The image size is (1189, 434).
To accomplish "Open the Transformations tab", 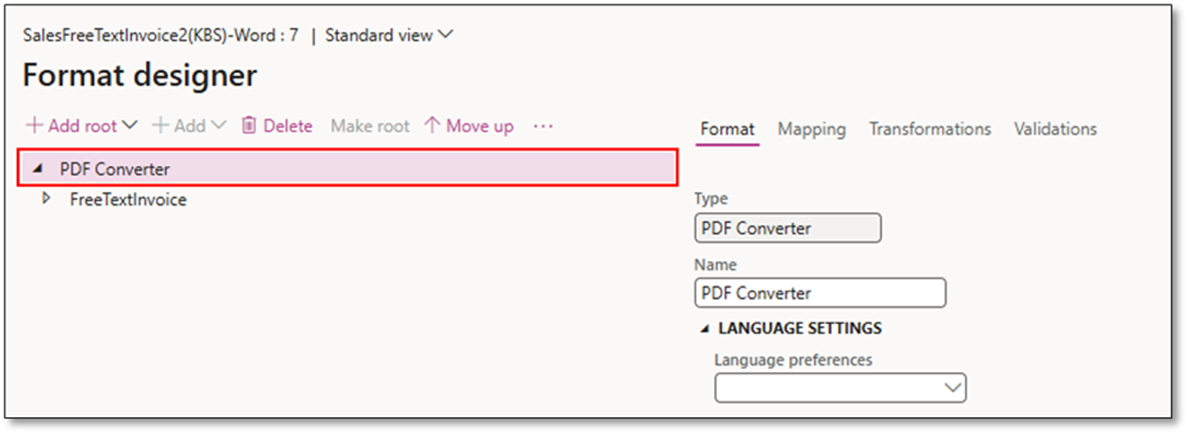I will click(929, 129).
